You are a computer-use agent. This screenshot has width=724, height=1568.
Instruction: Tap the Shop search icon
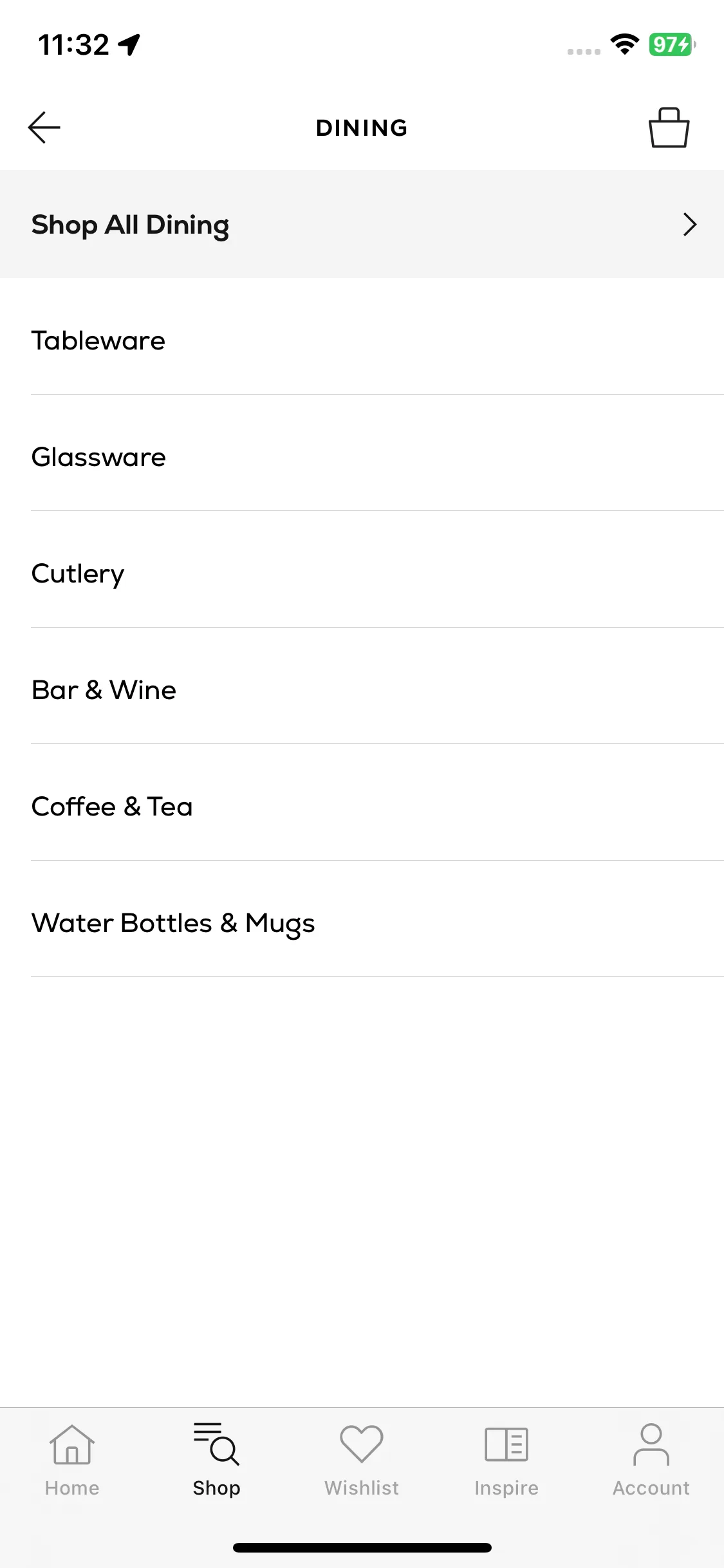tap(217, 1444)
